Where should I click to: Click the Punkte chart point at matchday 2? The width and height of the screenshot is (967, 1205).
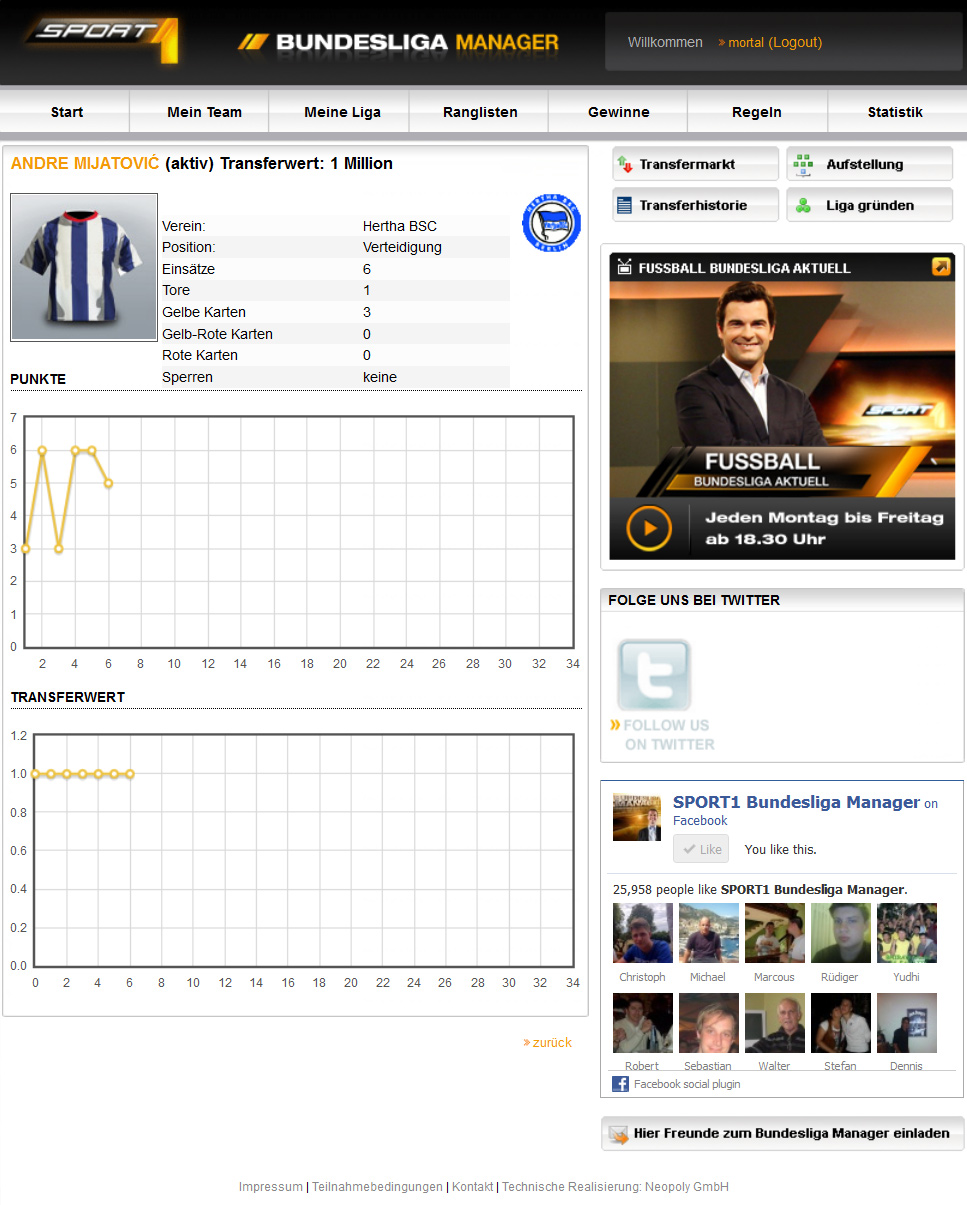click(42, 450)
